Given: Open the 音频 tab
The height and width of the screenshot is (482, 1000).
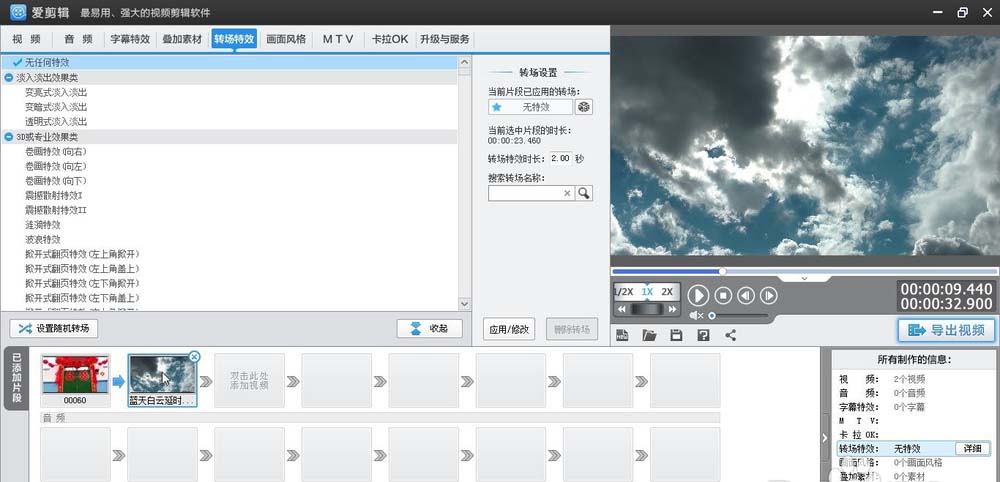Looking at the screenshot, I should point(78,40).
